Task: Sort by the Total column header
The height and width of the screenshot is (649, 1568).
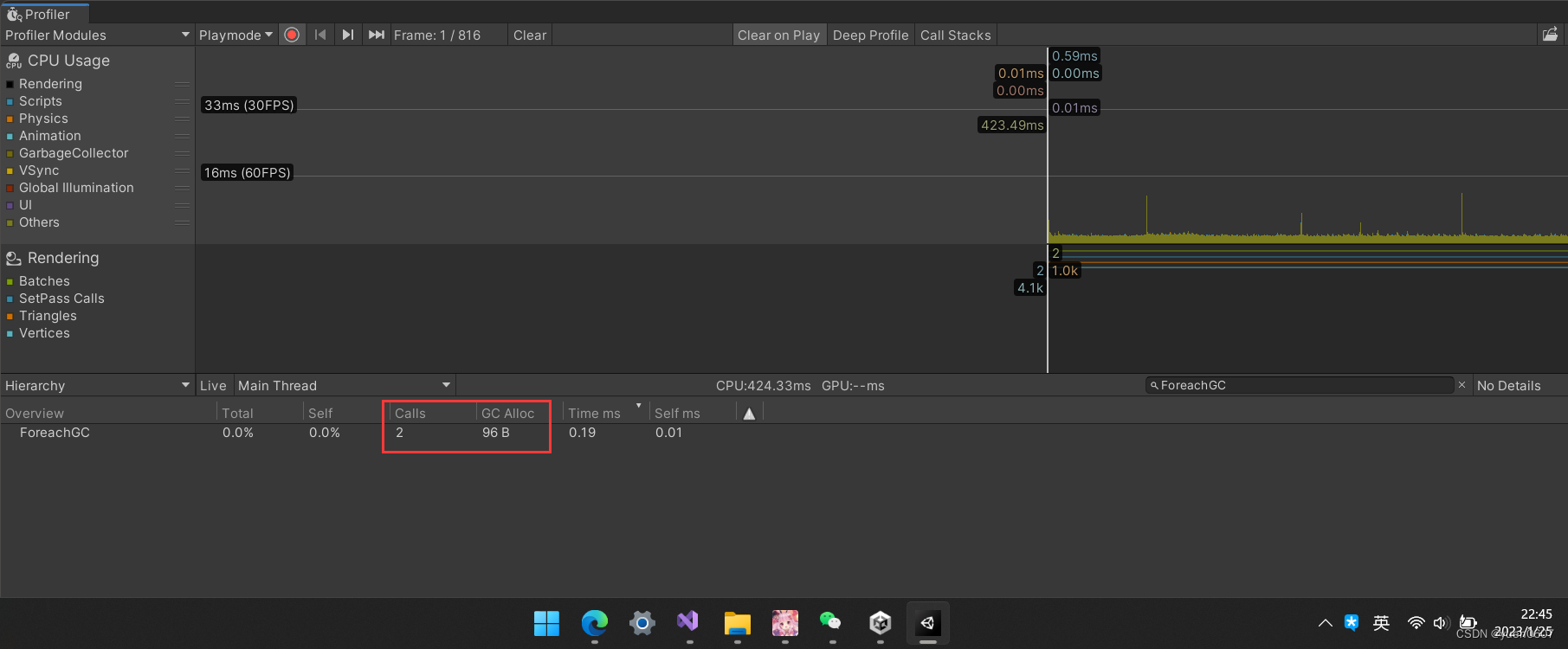Action: (258, 414)
